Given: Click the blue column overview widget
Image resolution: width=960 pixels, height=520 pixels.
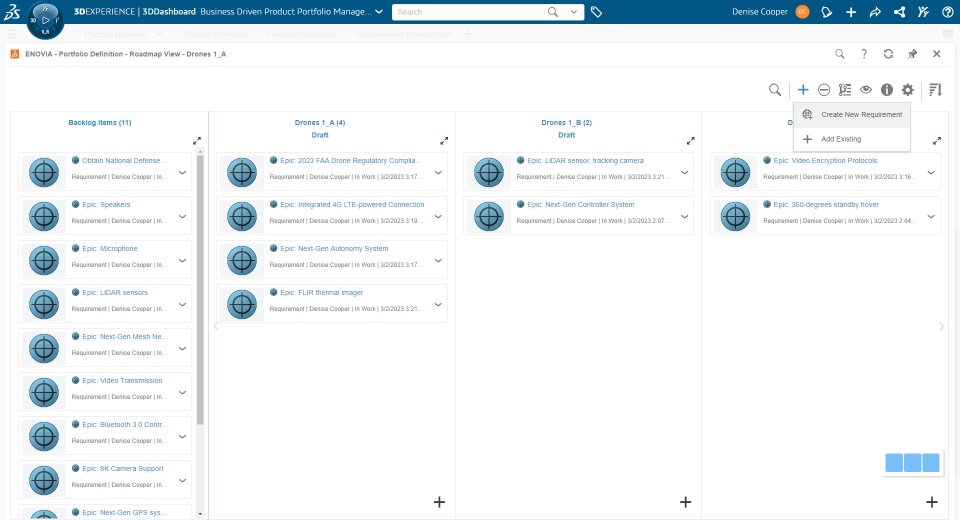Looking at the screenshot, I should [912, 463].
